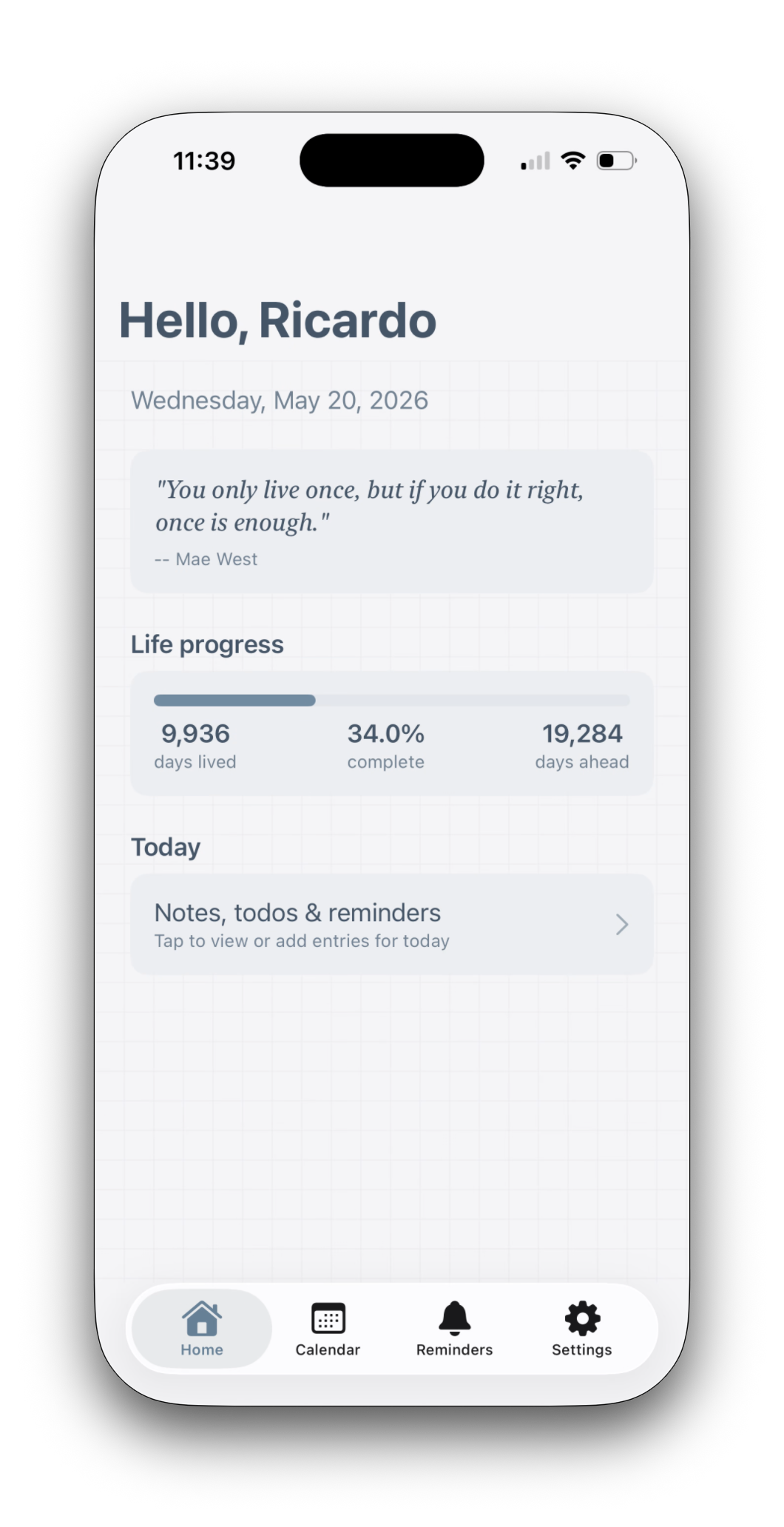Open Notes, todos & reminders entry

(x=392, y=924)
